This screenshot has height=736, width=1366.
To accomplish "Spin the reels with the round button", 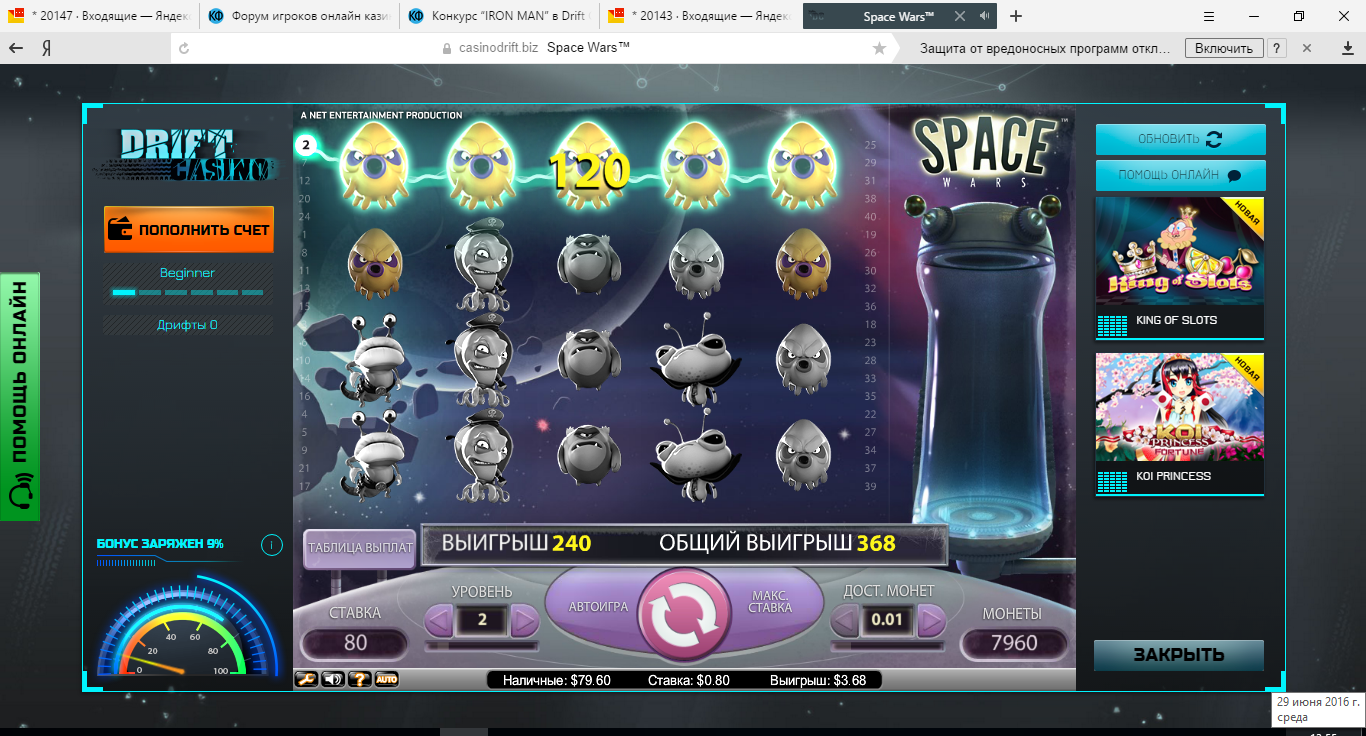I will pos(686,616).
